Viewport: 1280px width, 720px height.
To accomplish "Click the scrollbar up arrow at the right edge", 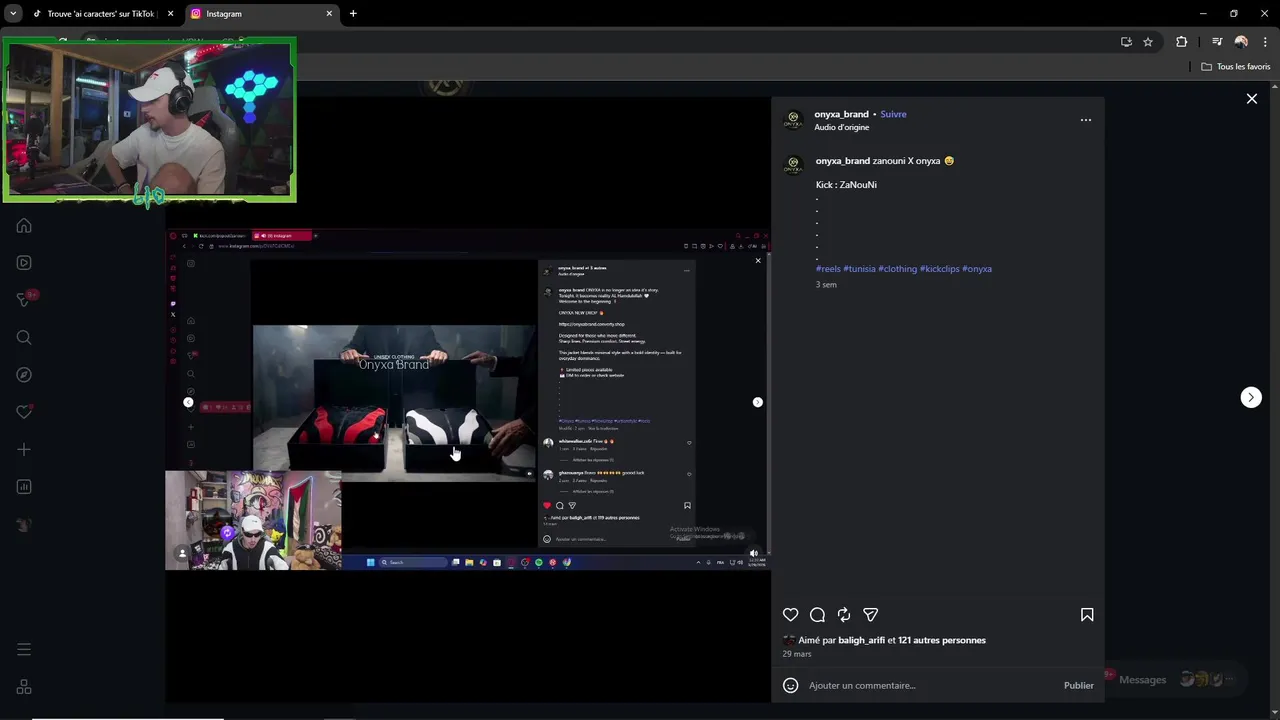I will coord(1275,86).
